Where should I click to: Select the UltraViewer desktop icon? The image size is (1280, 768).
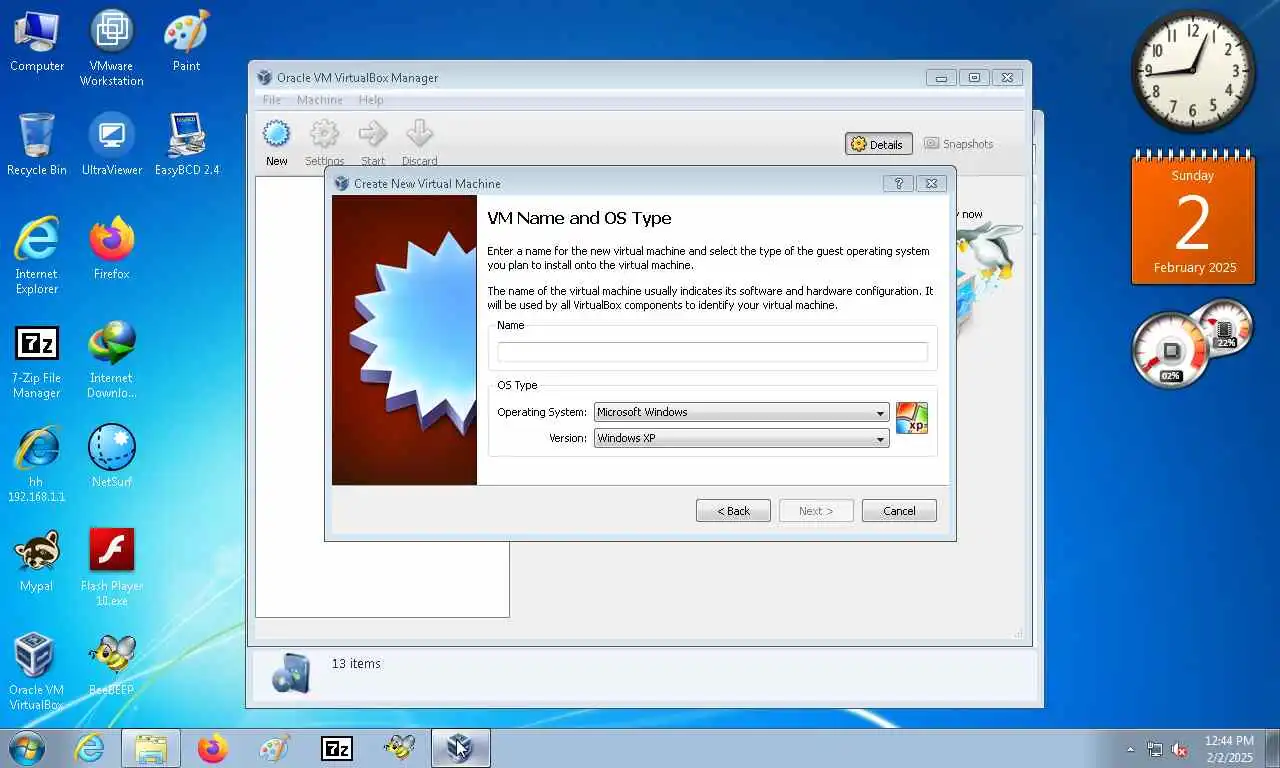tap(112, 144)
